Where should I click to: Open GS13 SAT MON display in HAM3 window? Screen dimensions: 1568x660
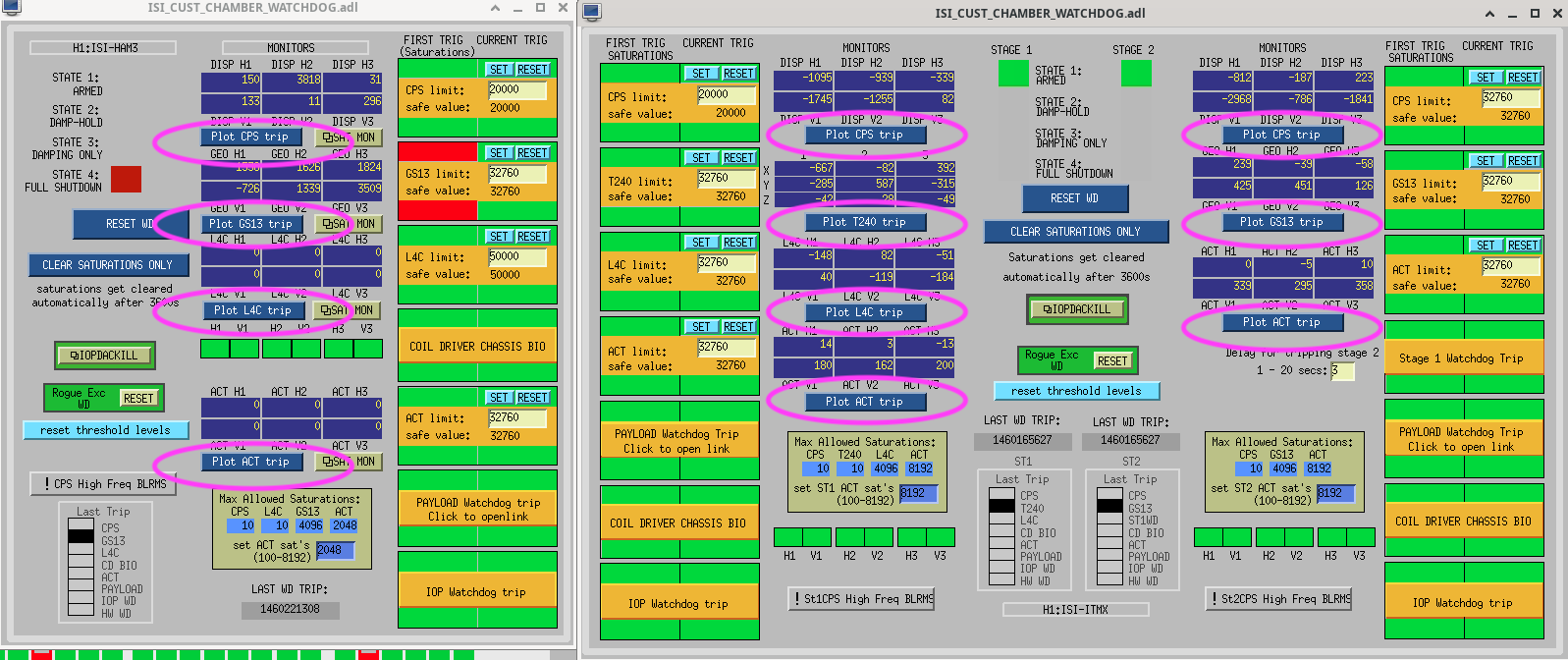[x=349, y=224]
